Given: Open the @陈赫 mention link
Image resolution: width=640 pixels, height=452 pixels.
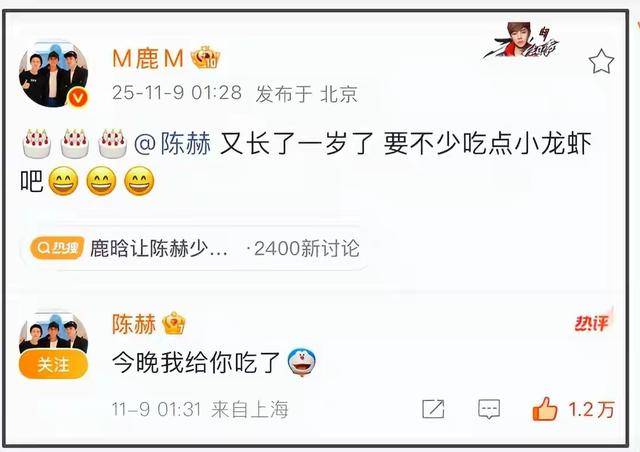Looking at the screenshot, I should tap(172, 144).
